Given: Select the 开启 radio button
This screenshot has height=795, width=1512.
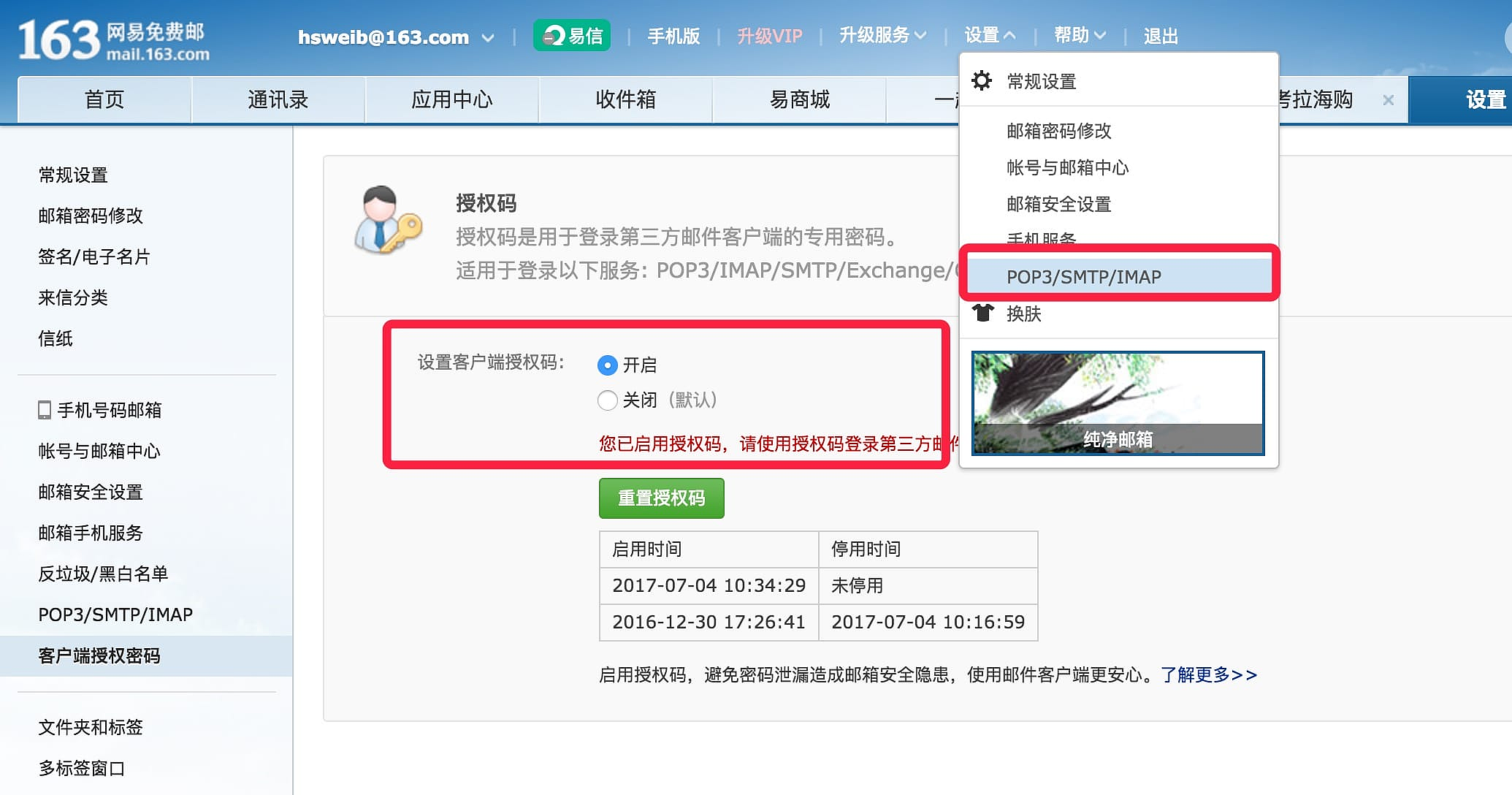Looking at the screenshot, I should point(607,365).
